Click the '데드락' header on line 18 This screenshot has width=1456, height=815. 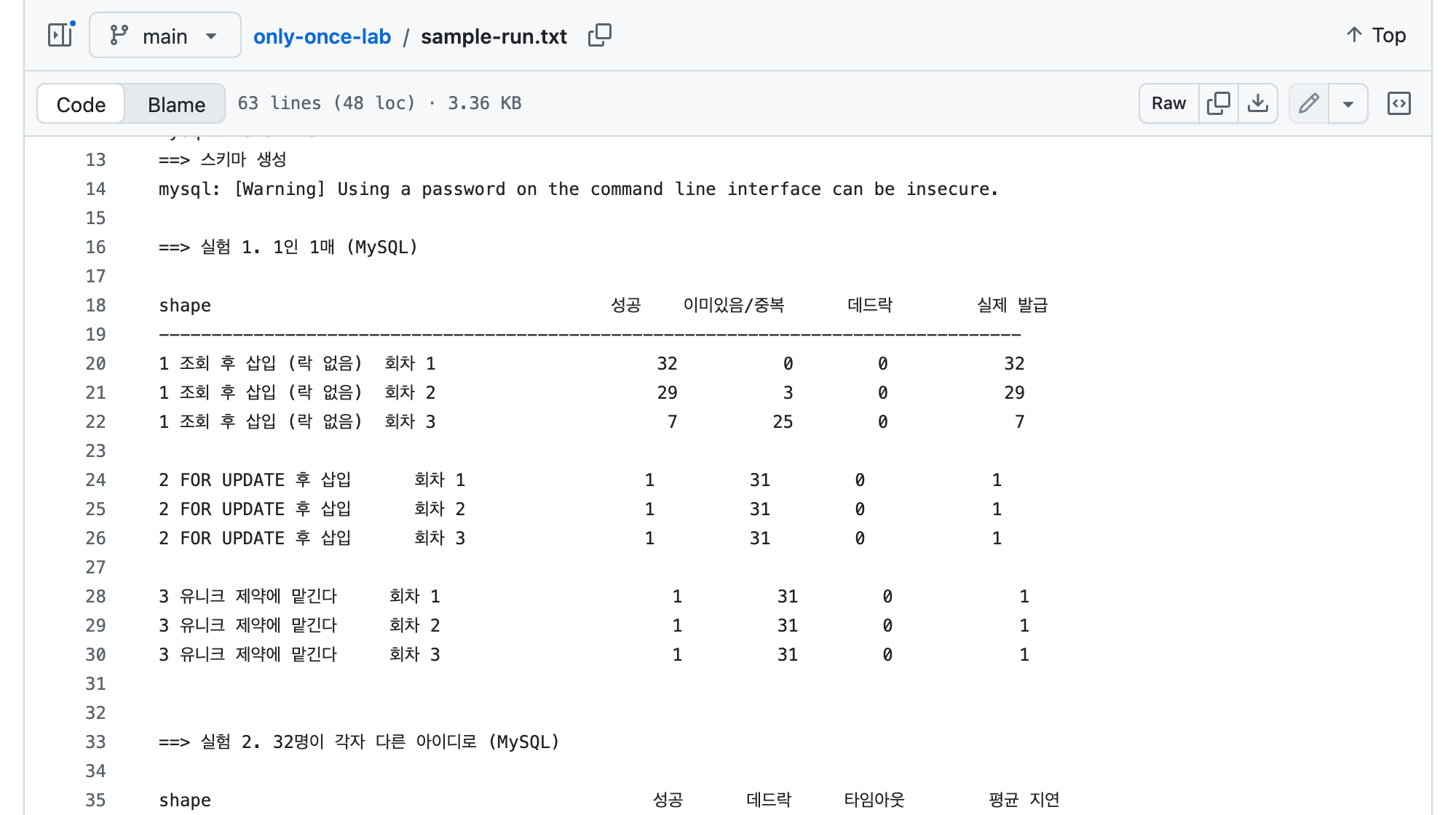tap(869, 305)
